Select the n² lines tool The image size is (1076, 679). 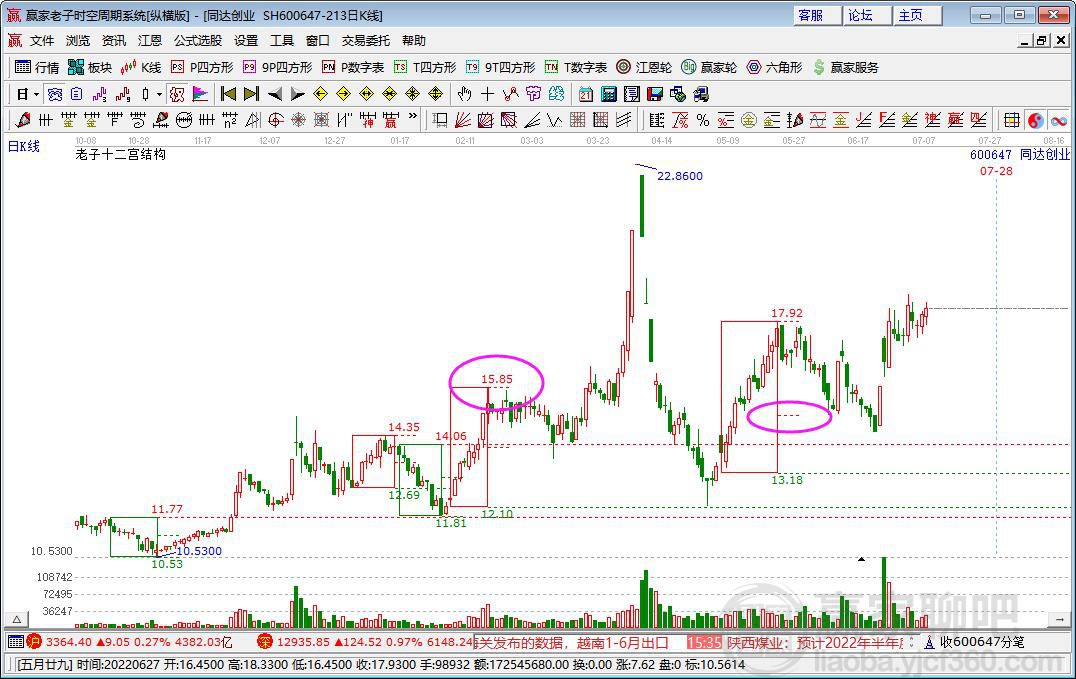coord(229,120)
